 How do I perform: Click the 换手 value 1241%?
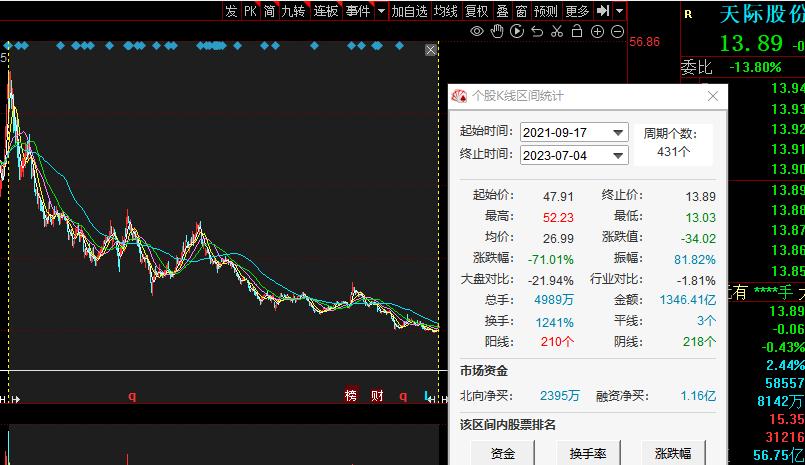tap(554, 322)
